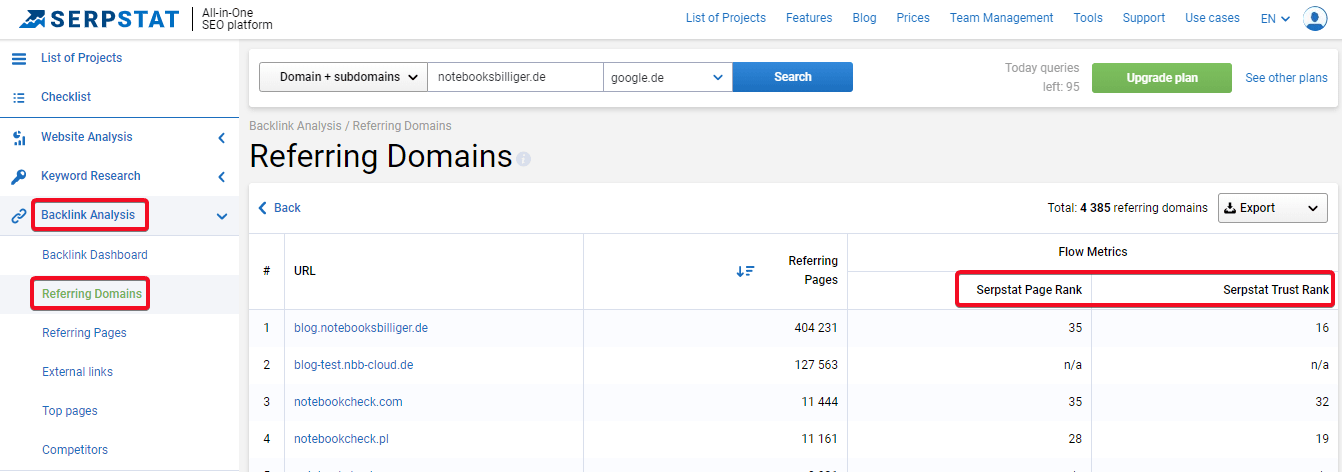Open blog-test.nbb-cloud.de URL link
Image resolution: width=1342 pixels, height=472 pixels.
(x=353, y=365)
